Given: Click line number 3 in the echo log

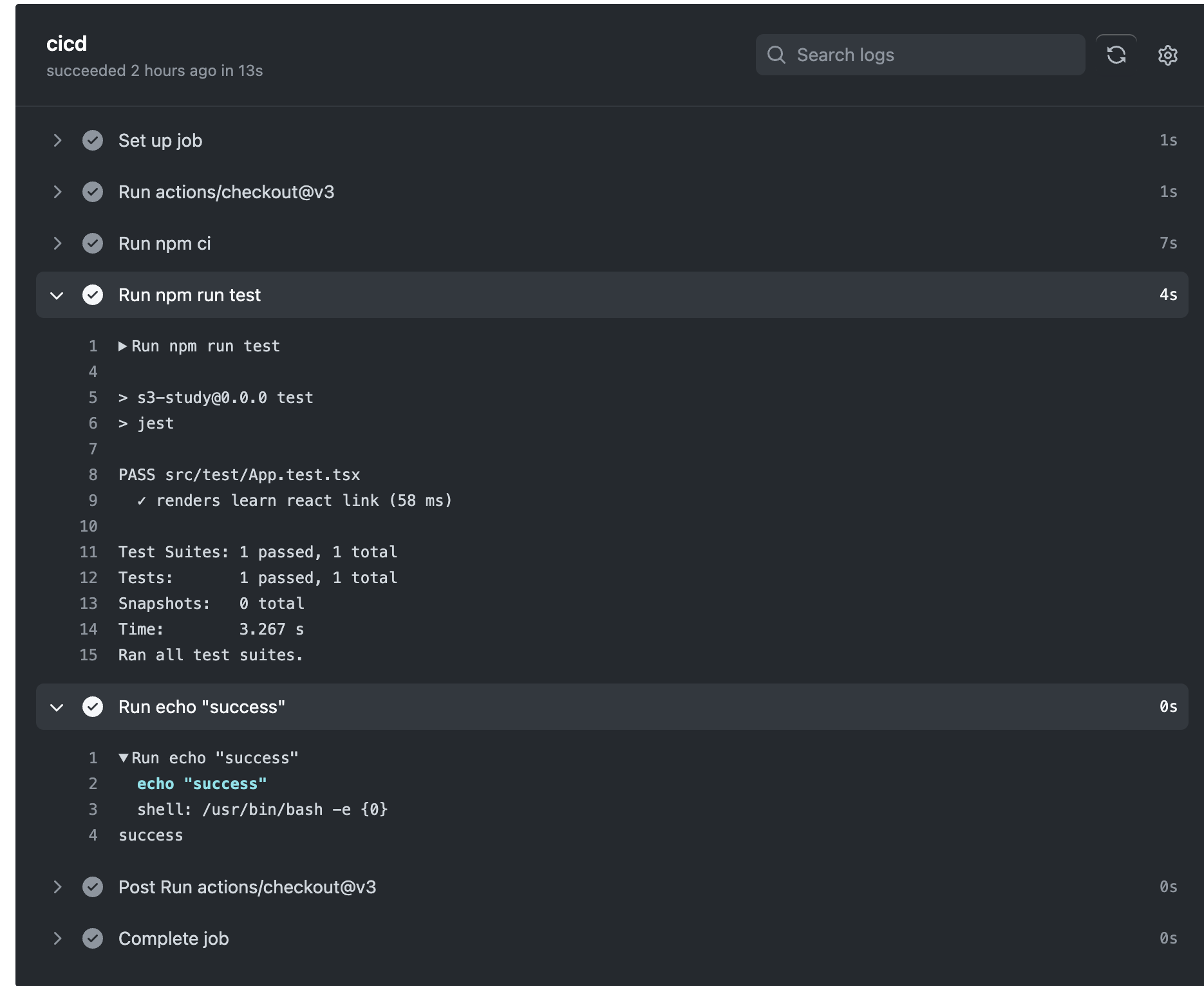Looking at the screenshot, I should point(93,810).
